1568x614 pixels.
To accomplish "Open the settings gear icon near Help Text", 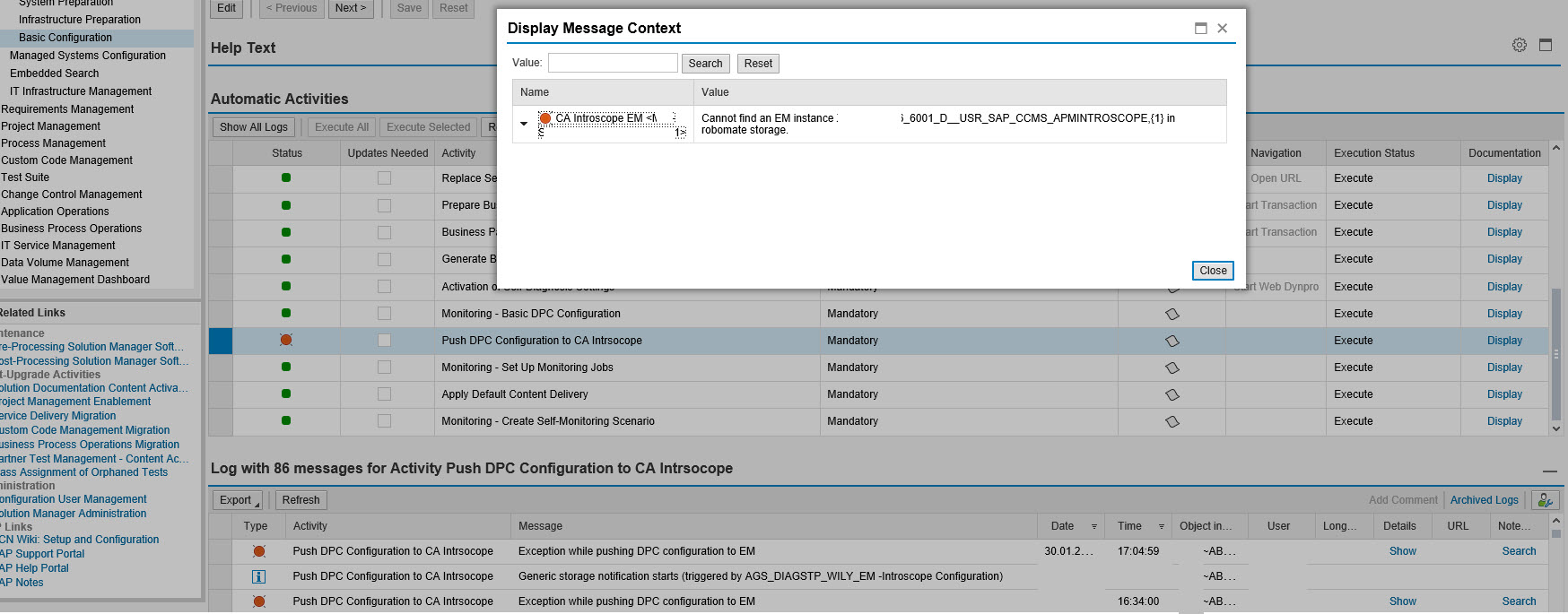I will (1520, 45).
